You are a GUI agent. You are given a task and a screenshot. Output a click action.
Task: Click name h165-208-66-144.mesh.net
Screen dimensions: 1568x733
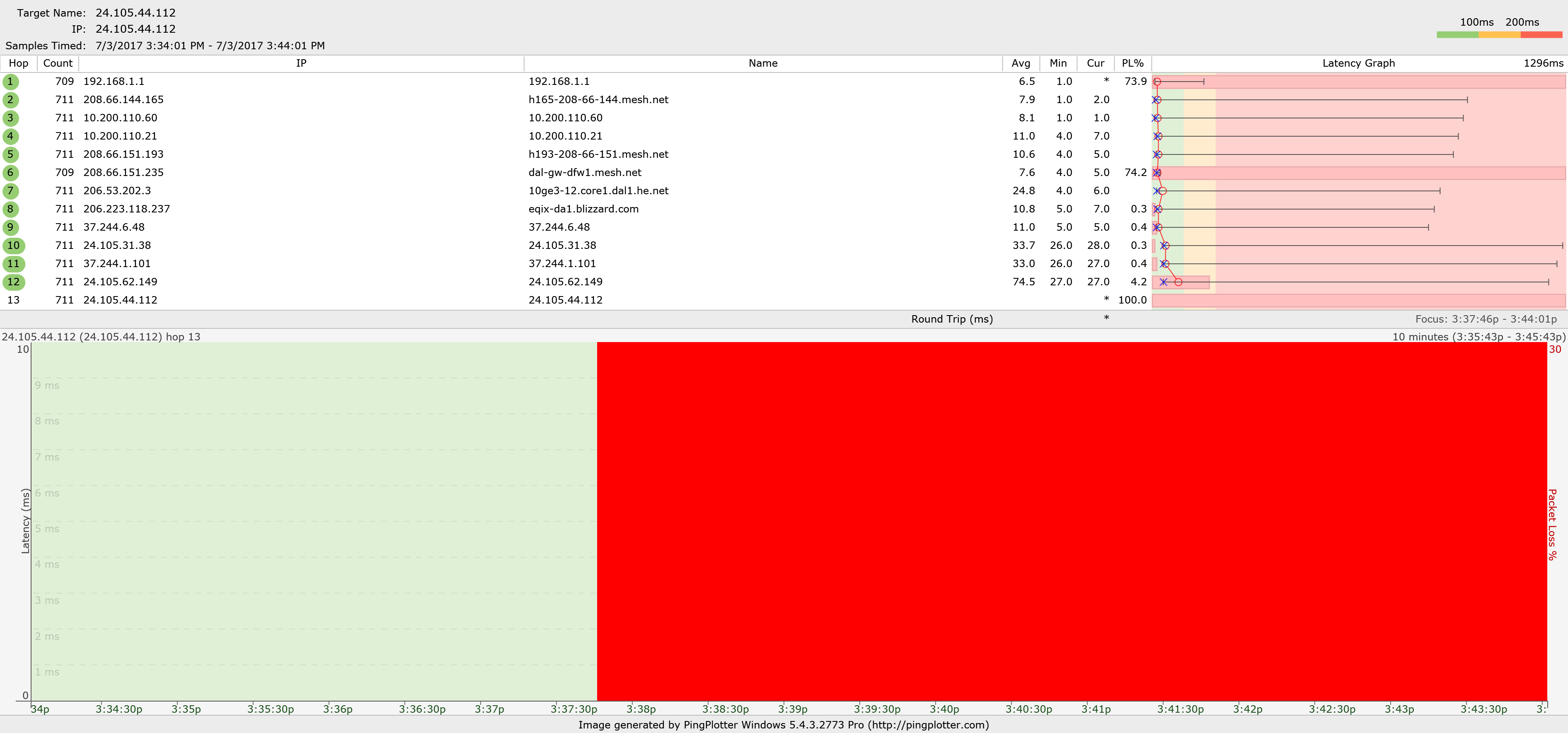click(x=598, y=100)
